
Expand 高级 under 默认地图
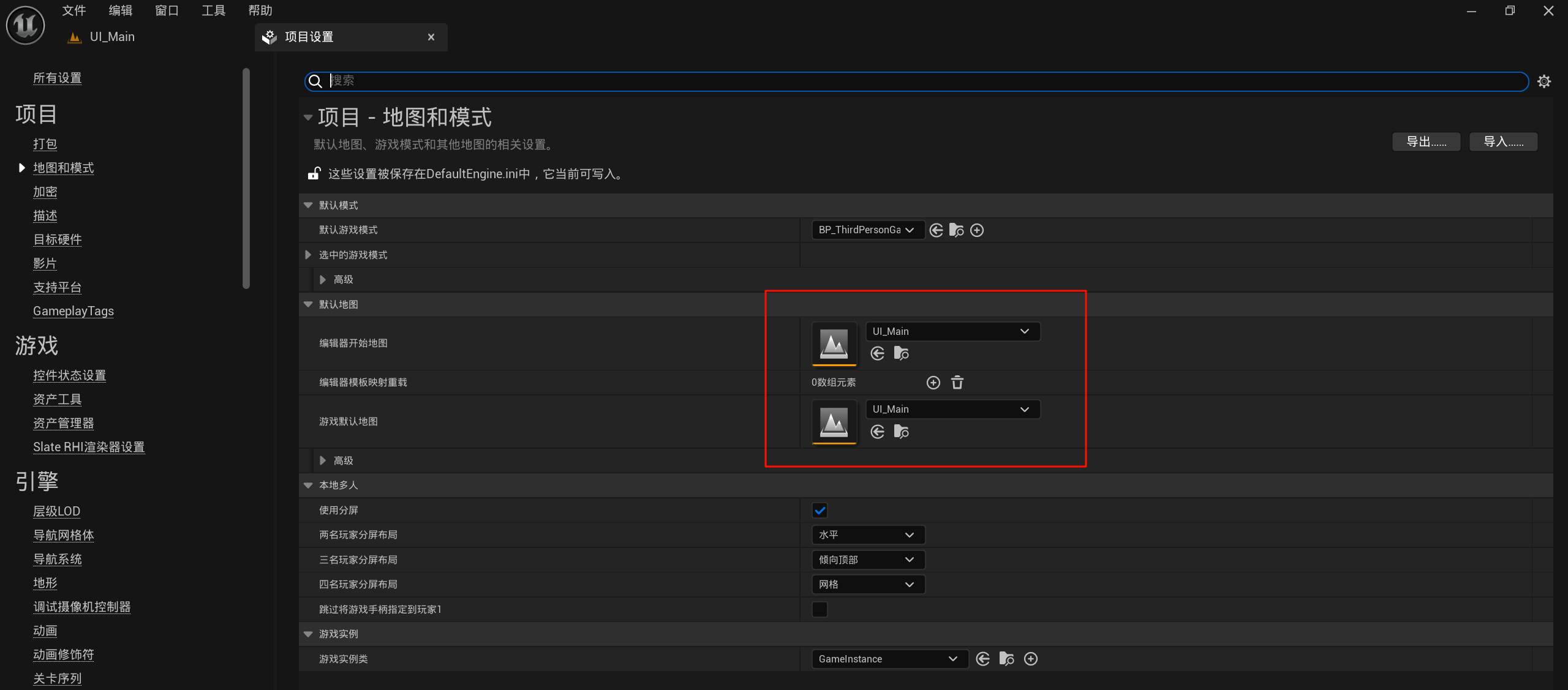coord(323,460)
